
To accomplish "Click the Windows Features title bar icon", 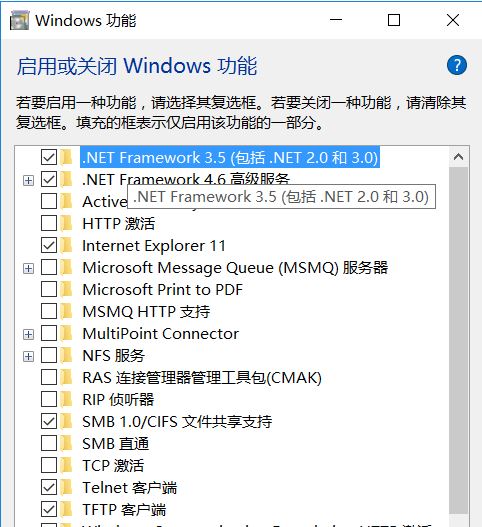I will 19,21.
